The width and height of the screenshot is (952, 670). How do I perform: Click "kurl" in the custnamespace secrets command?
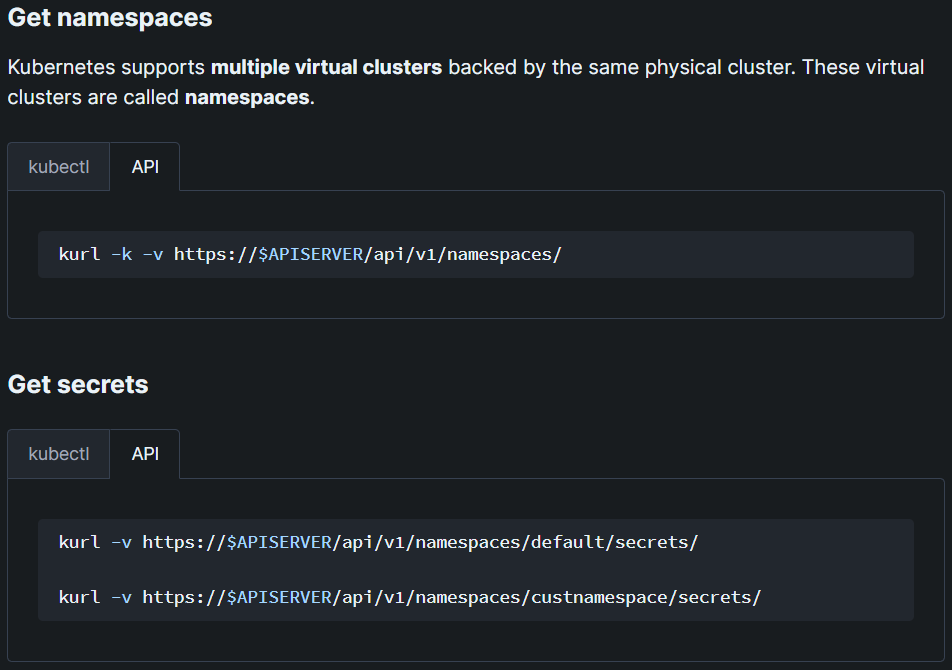pyautogui.click(x=79, y=597)
